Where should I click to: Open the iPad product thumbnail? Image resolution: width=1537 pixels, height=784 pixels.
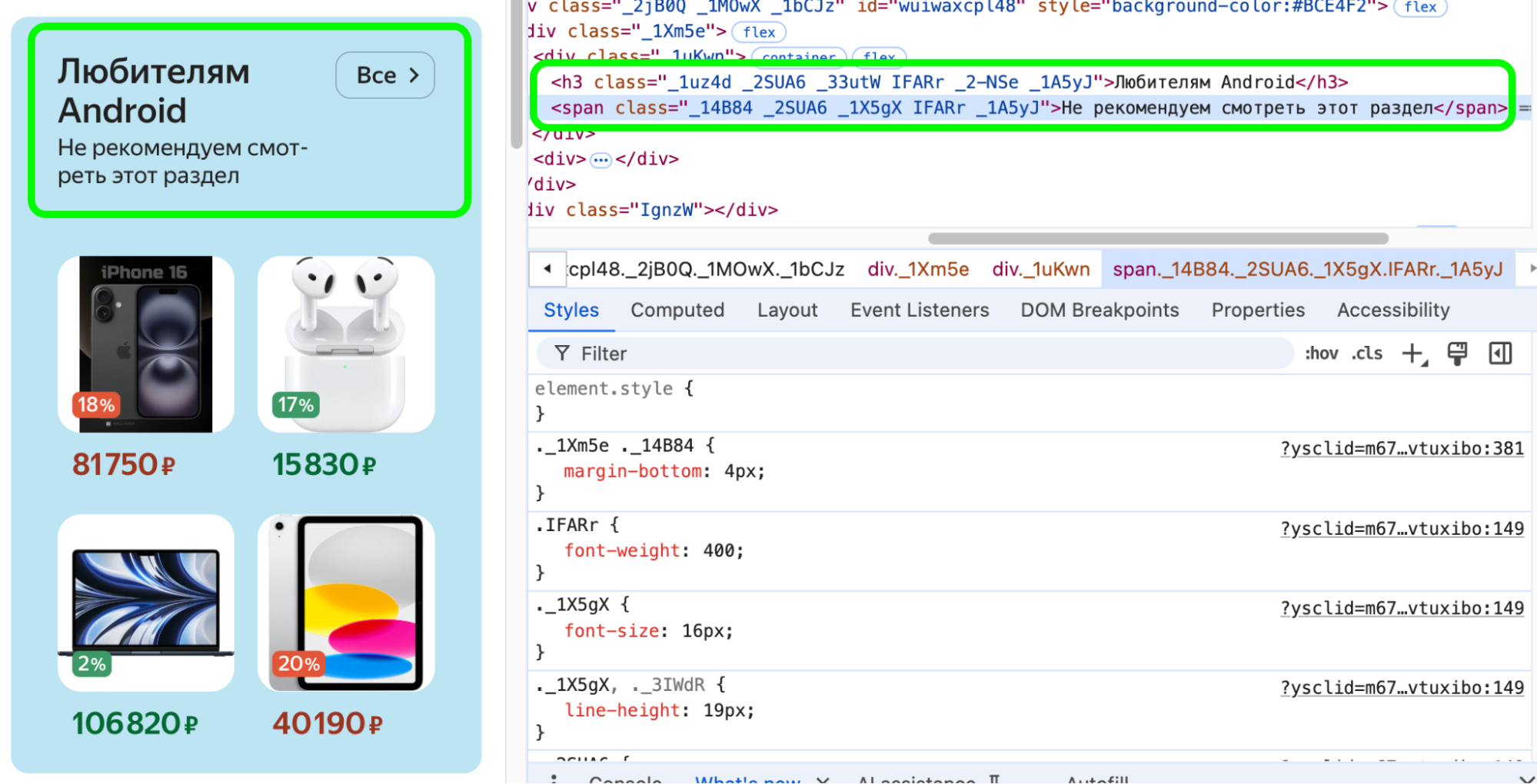pos(346,603)
